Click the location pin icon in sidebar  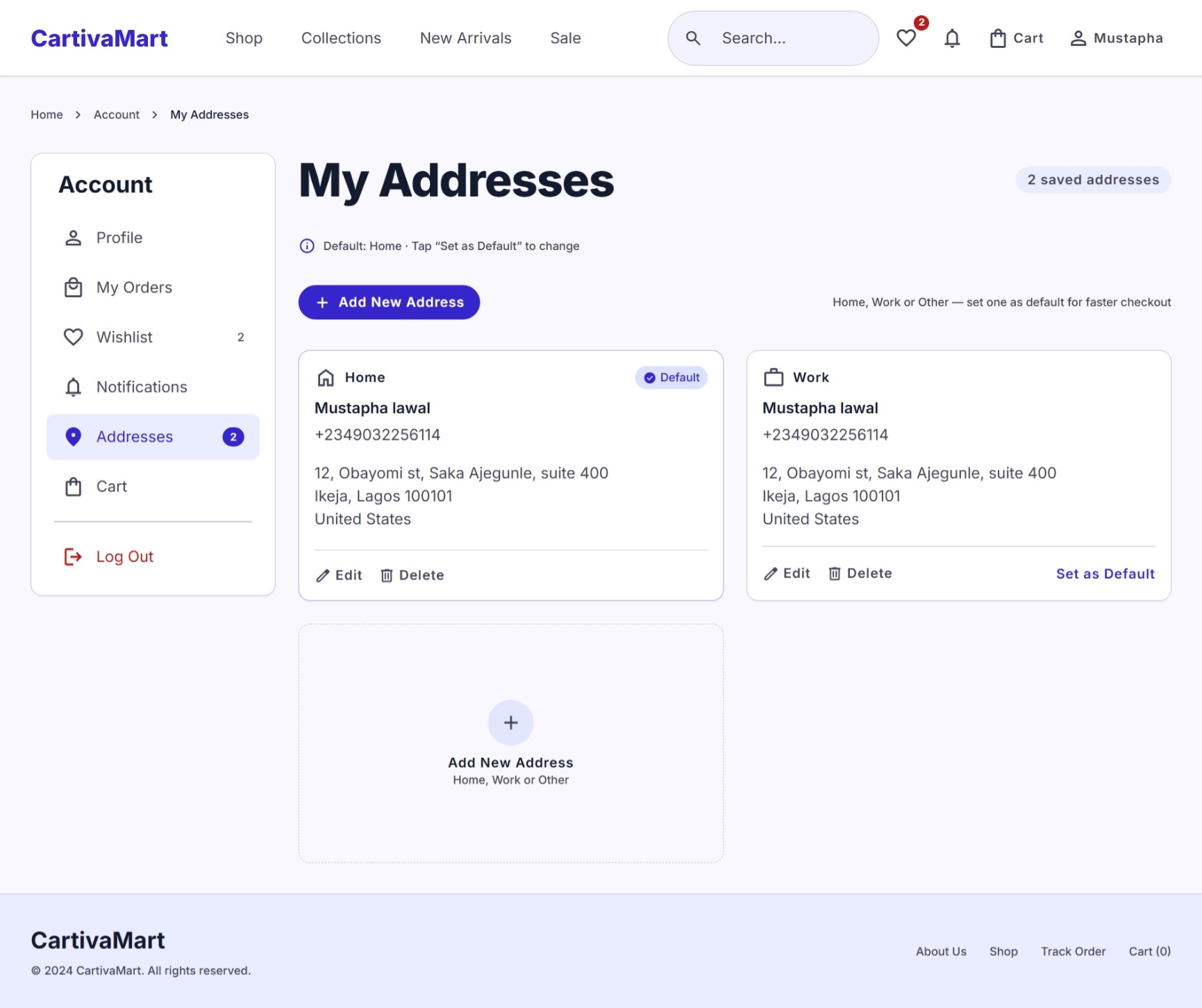click(x=73, y=437)
